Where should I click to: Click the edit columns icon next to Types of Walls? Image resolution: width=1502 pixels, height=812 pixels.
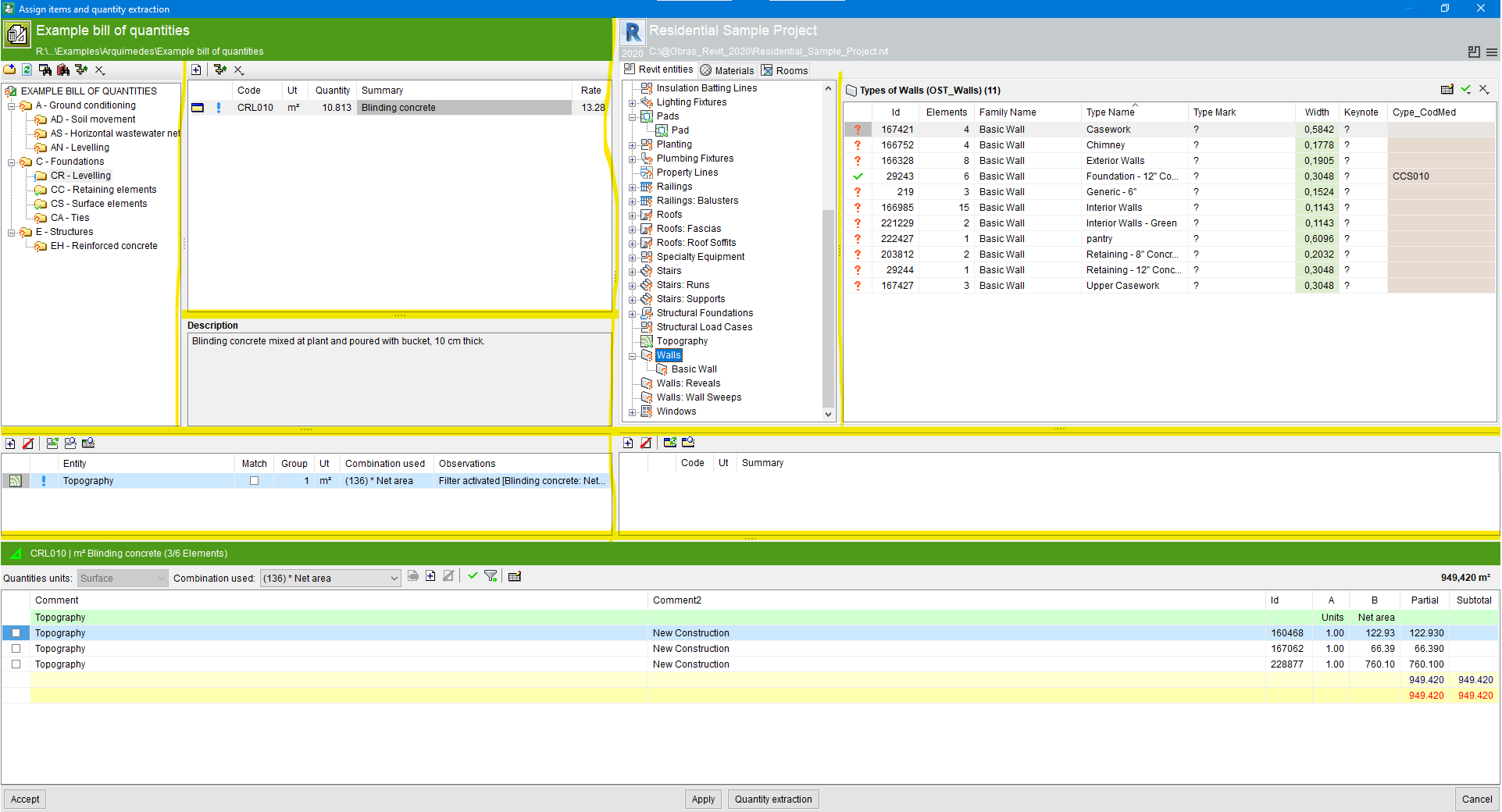(x=1447, y=90)
